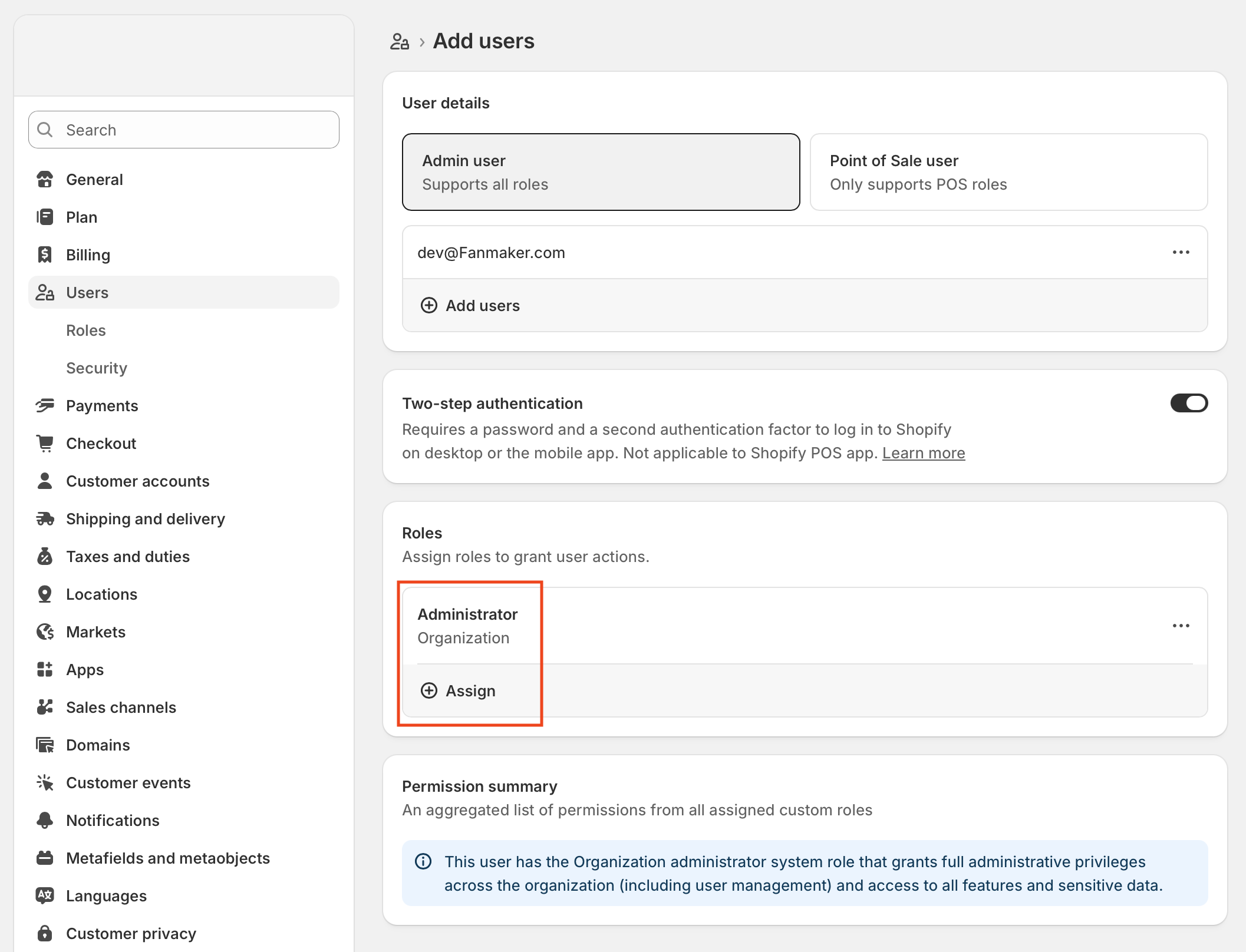Image resolution: width=1246 pixels, height=952 pixels.
Task: Select the Admin user option card
Action: [x=600, y=172]
